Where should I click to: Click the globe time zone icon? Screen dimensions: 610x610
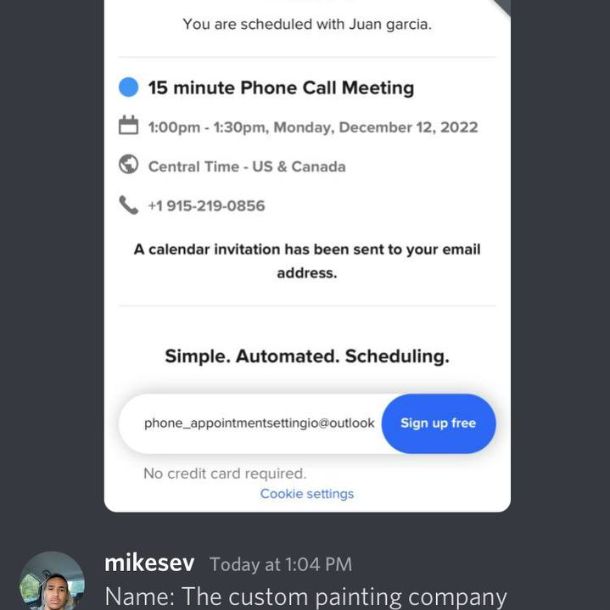coord(128,165)
